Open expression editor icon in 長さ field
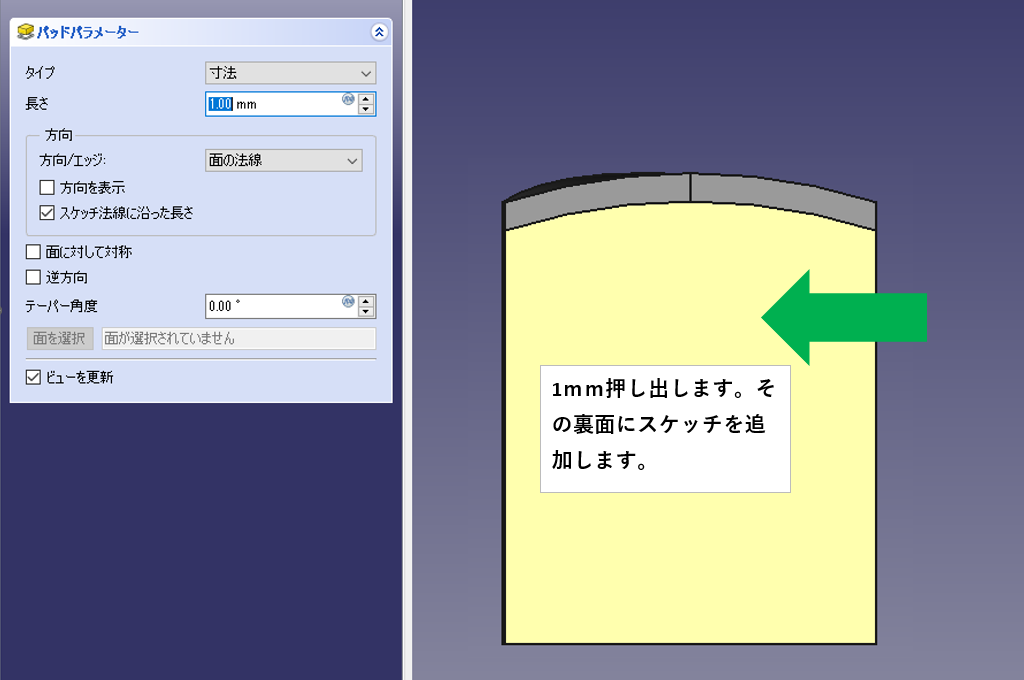Screen dimensions: 1024x680 [348, 99]
